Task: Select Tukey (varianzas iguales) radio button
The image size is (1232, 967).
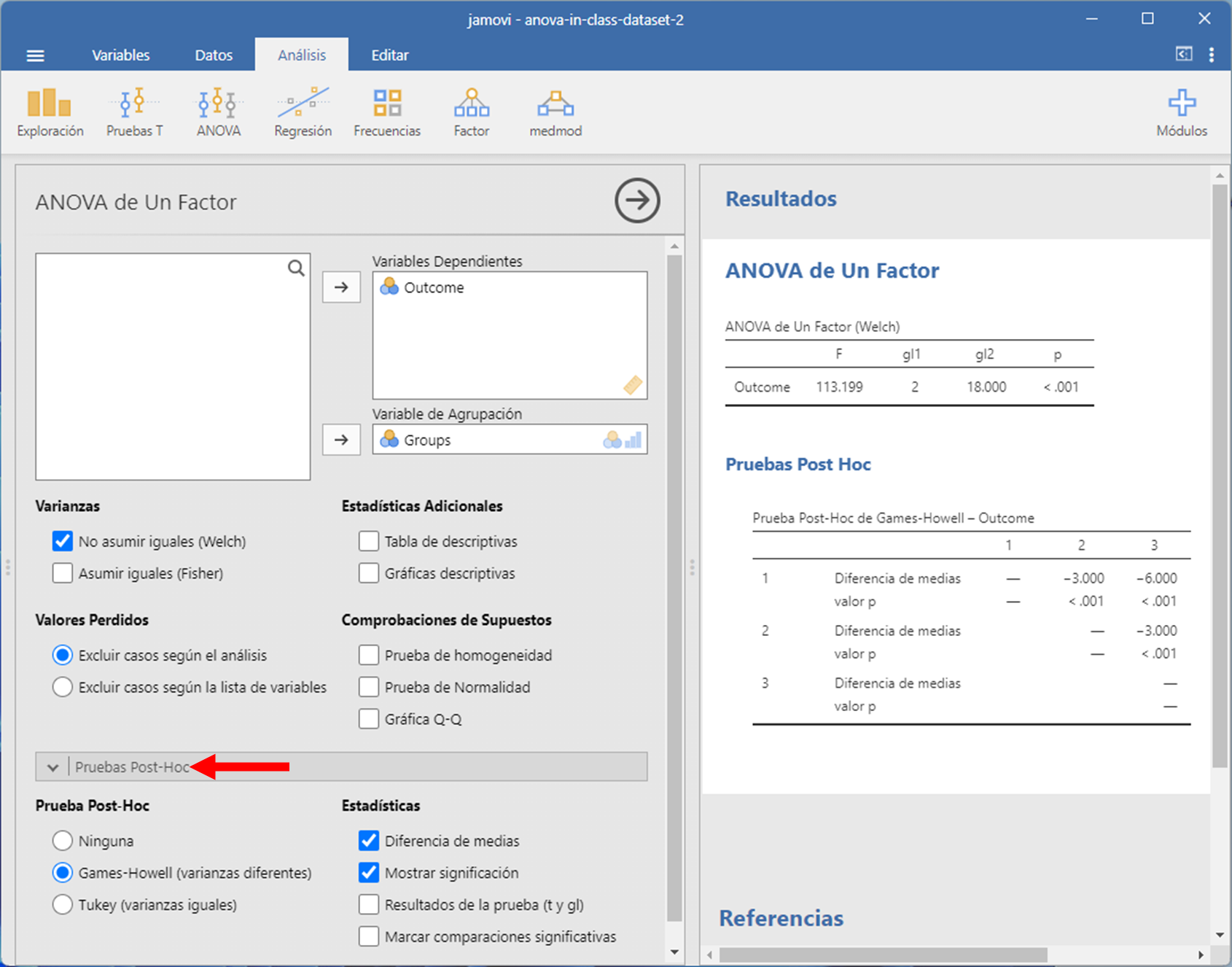Action: click(63, 904)
